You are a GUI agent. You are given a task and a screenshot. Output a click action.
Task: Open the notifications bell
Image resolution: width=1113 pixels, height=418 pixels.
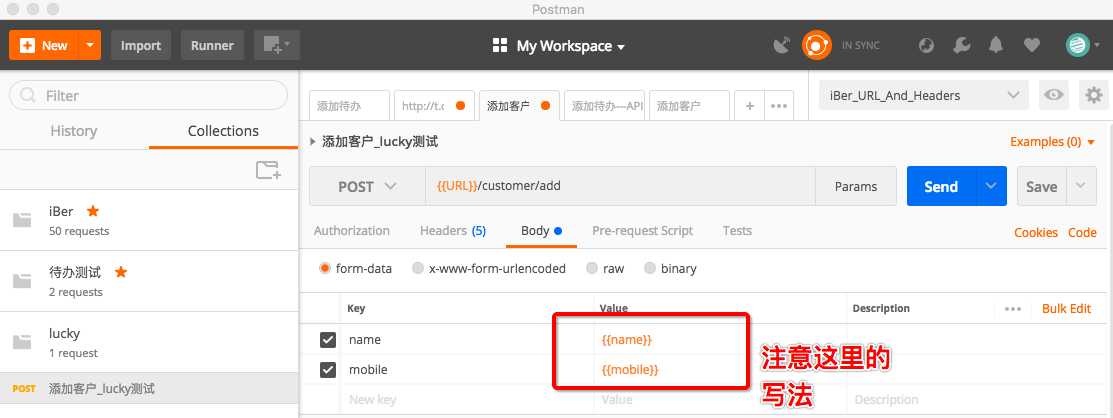pos(996,45)
